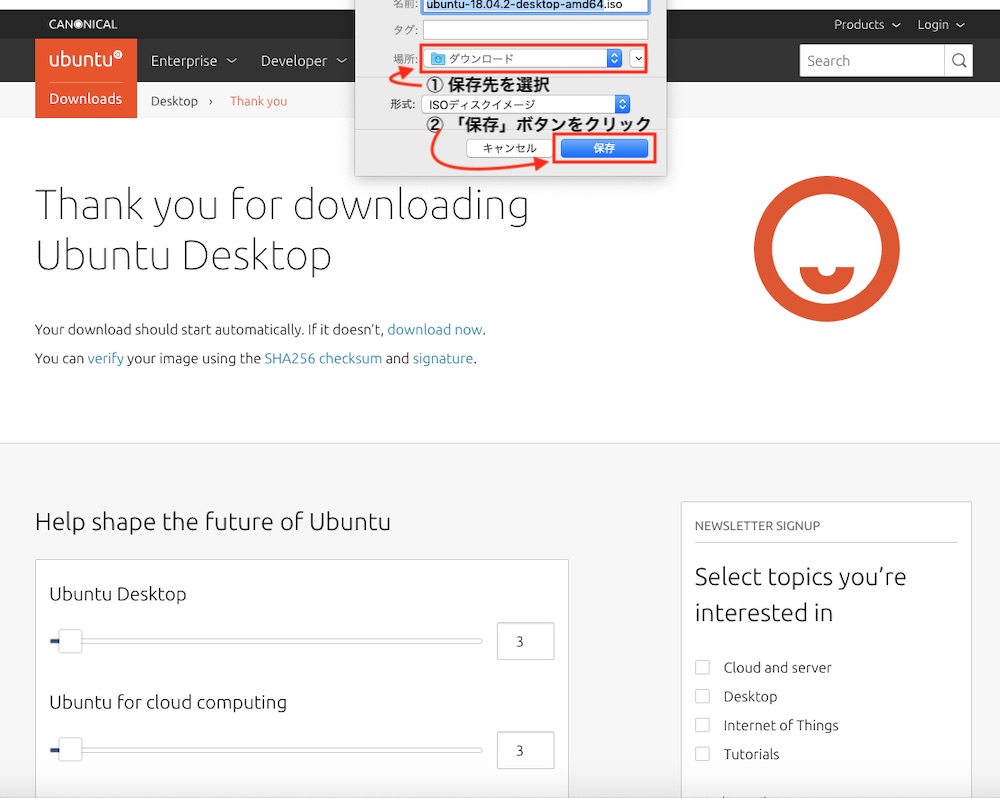Viewport: 1000px width, 798px height.
Task: Click the verify link
Action: click(x=105, y=358)
